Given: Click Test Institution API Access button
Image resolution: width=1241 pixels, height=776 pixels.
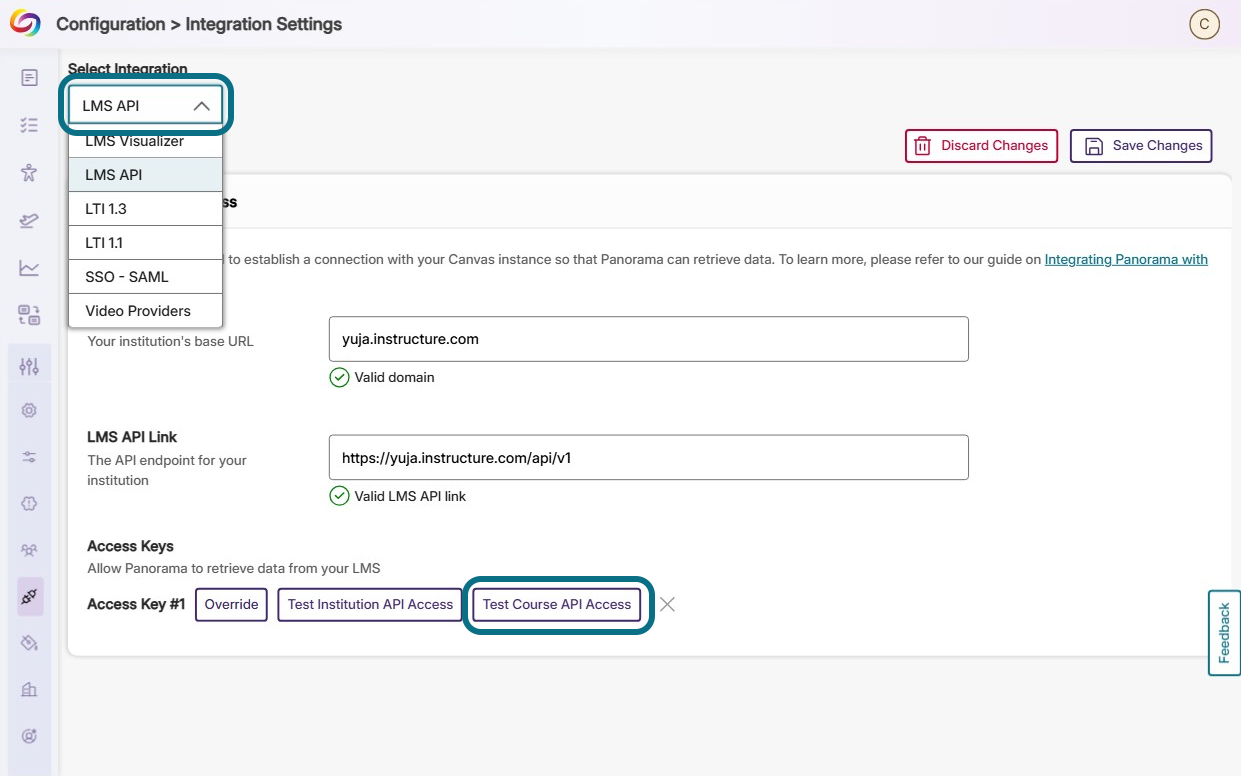Looking at the screenshot, I should point(370,604).
